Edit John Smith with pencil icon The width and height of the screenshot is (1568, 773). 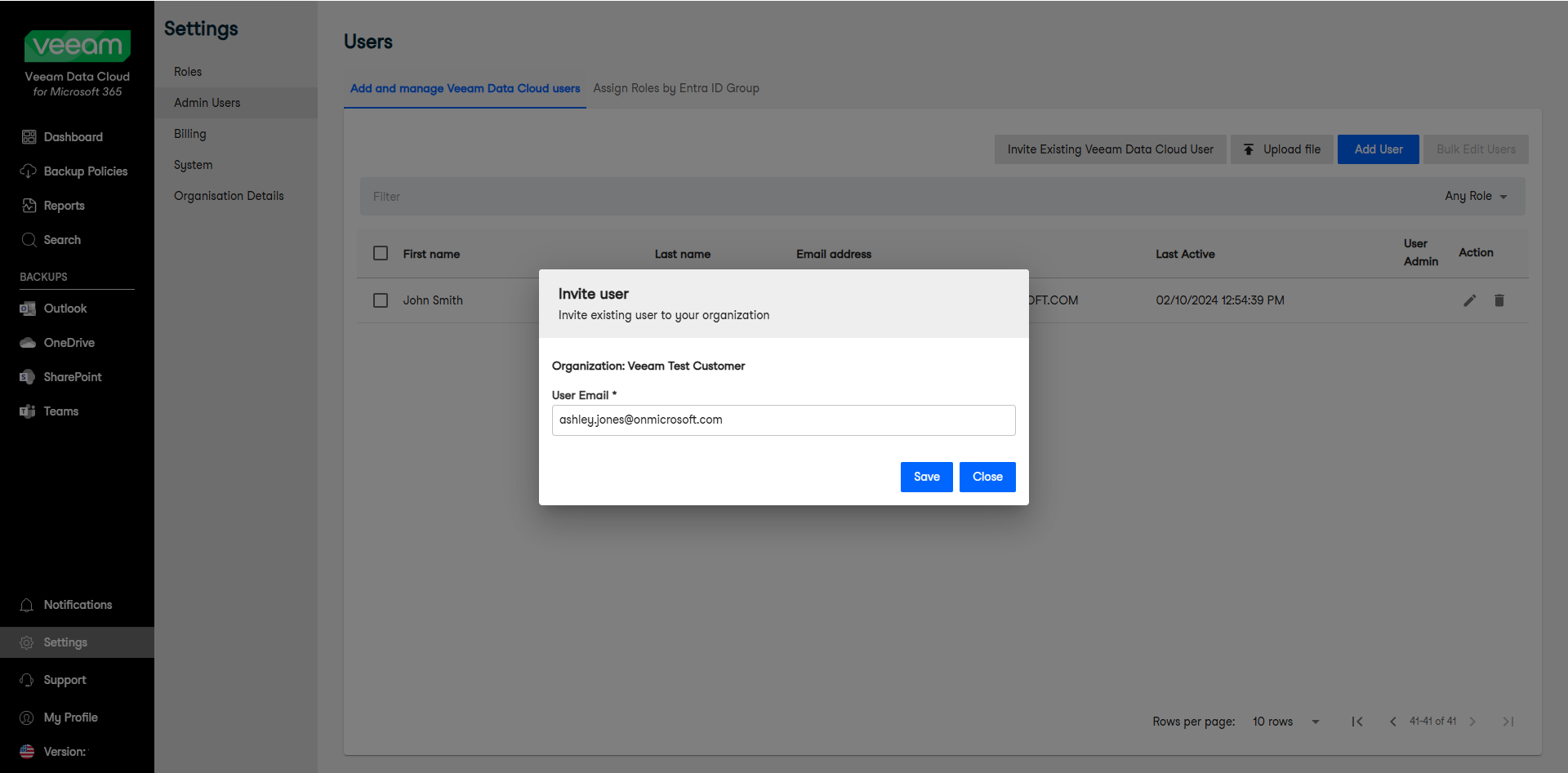click(x=1470, y=300)
